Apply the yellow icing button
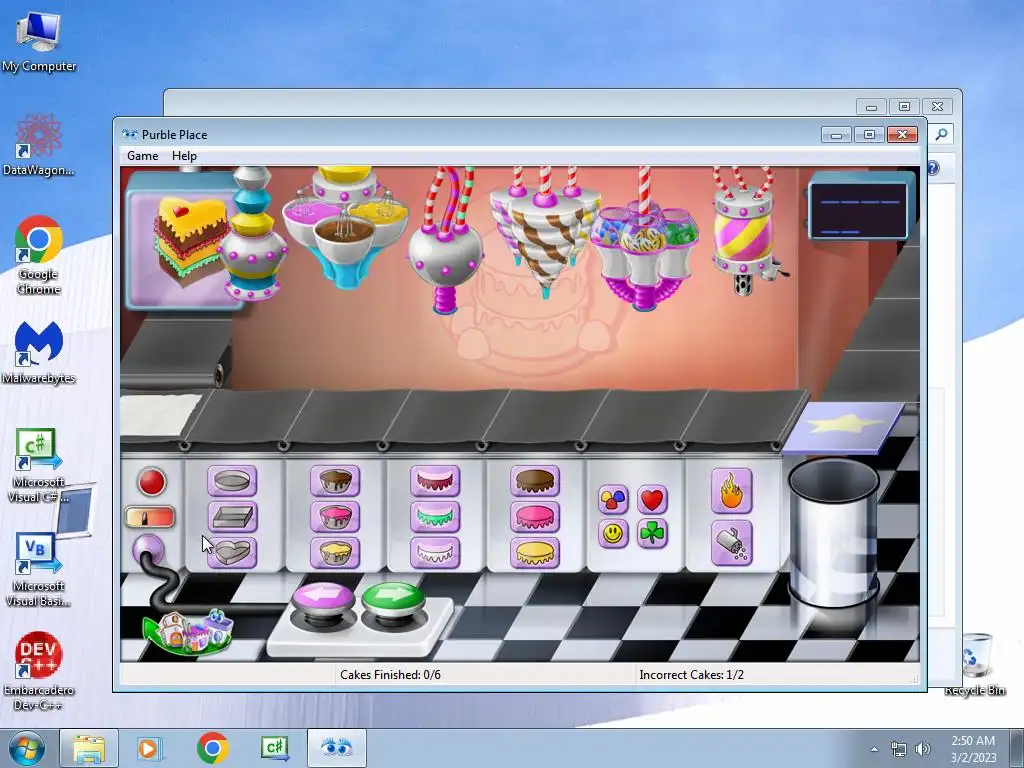1024x768 pixels. 535,552
